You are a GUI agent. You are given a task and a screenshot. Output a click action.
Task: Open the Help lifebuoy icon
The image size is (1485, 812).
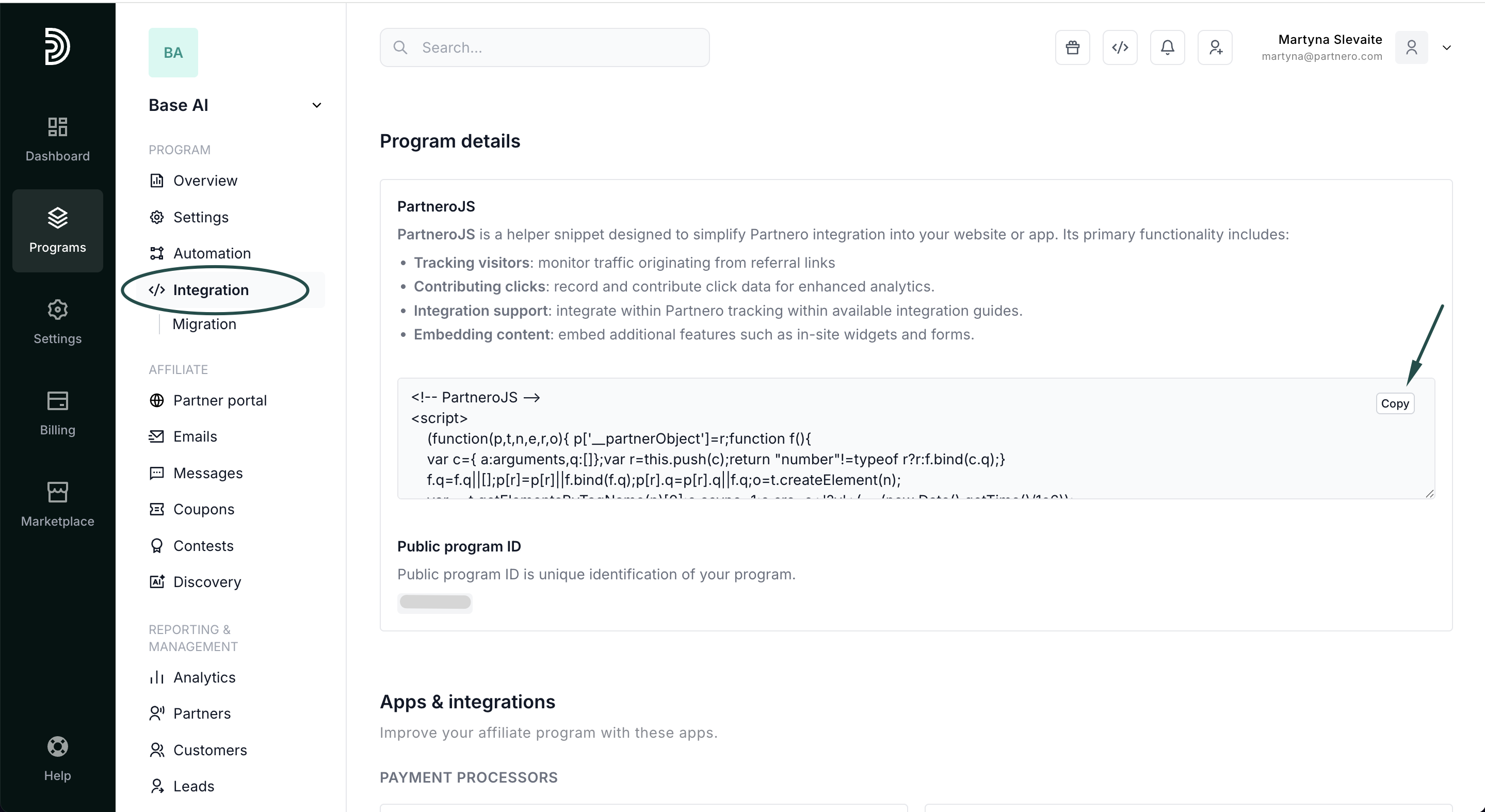(x=57, y=758)
